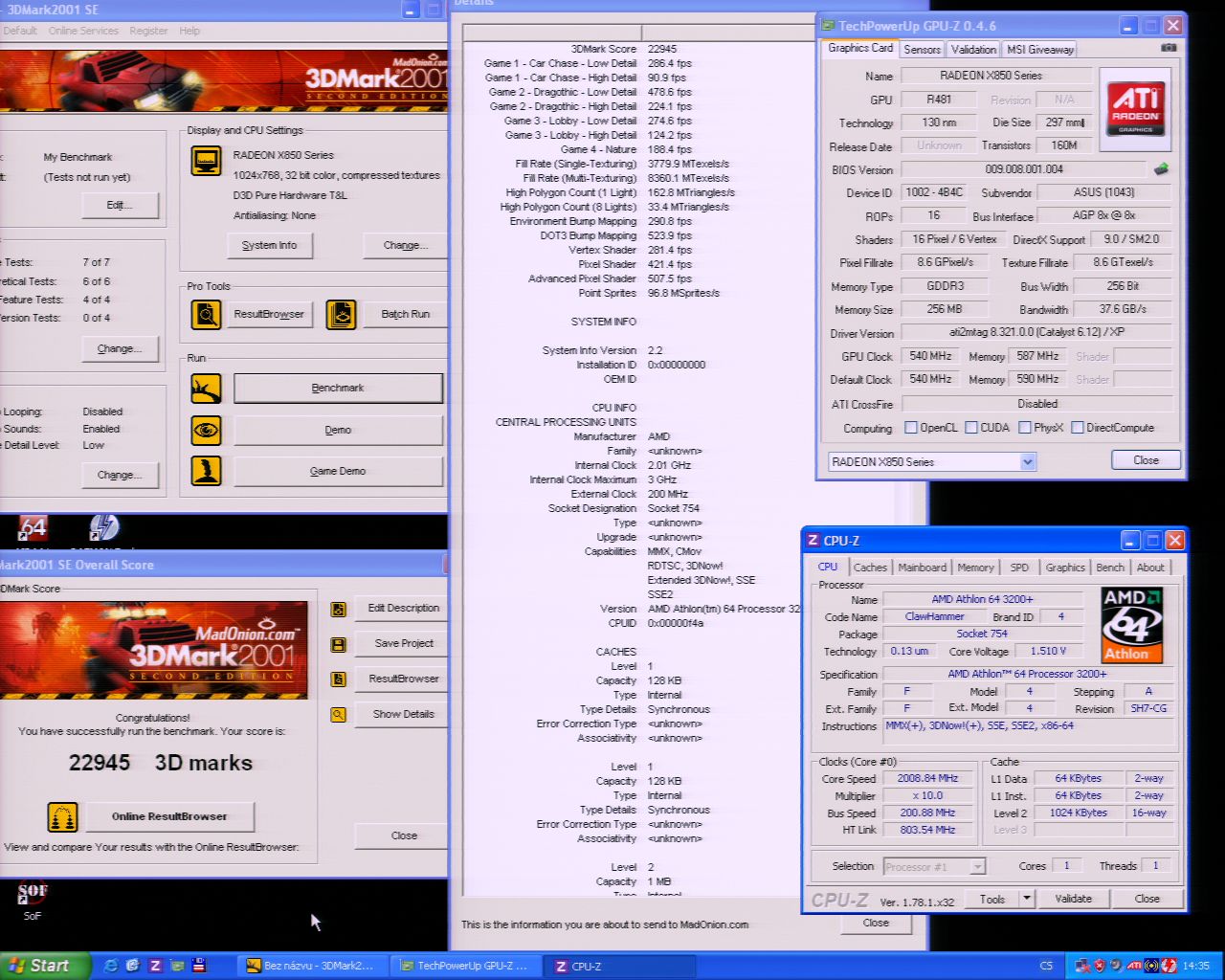Image resolution: width=1225 pixels, height=980 pixels.
Task: Open the Register menu in 3DMark2001
Action: tap(148, 31)
